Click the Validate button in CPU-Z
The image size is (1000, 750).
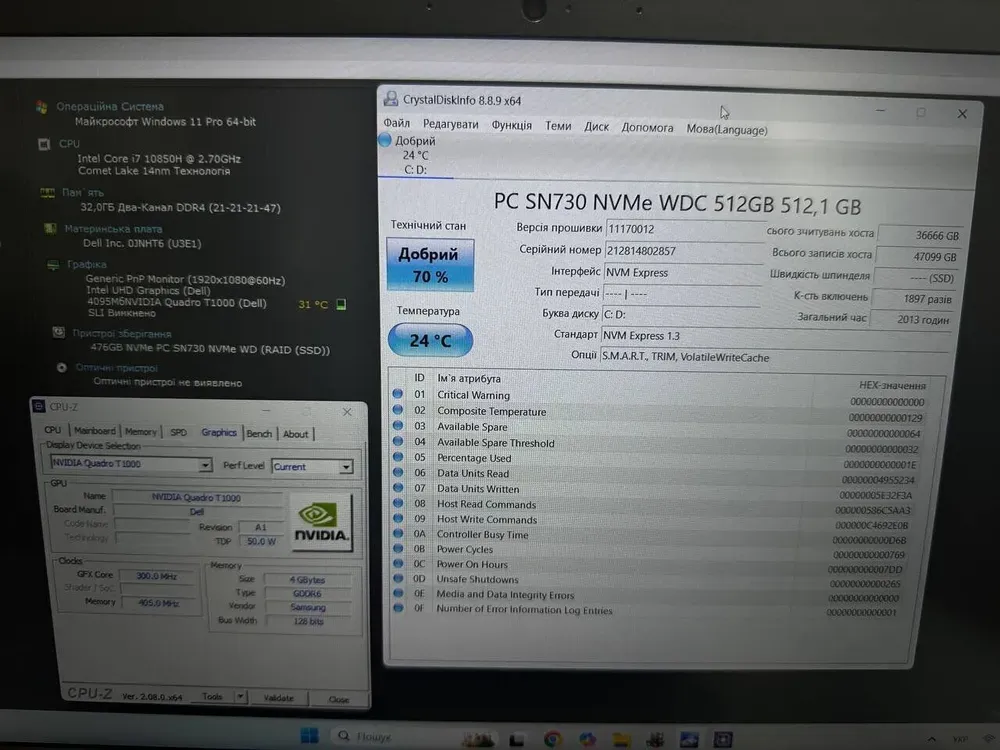(277, 698)
